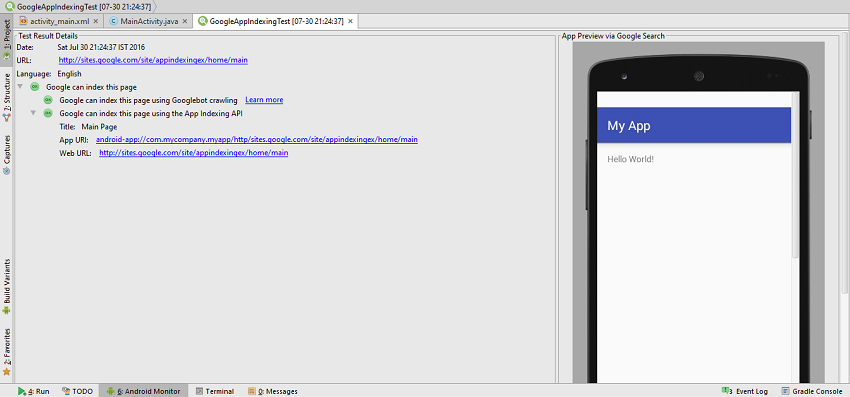Open the Captures side panel
The image size is (850, 397).
(x=7, y=155)
